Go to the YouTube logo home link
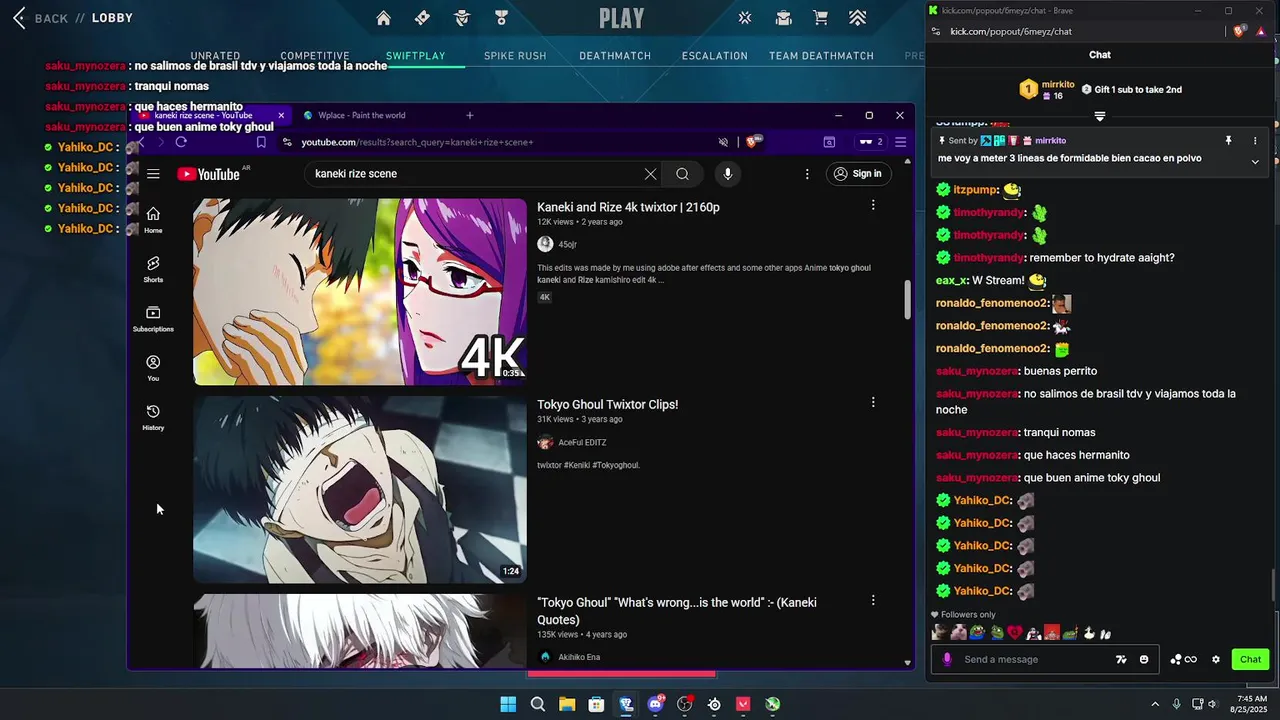 coord(208,174)
